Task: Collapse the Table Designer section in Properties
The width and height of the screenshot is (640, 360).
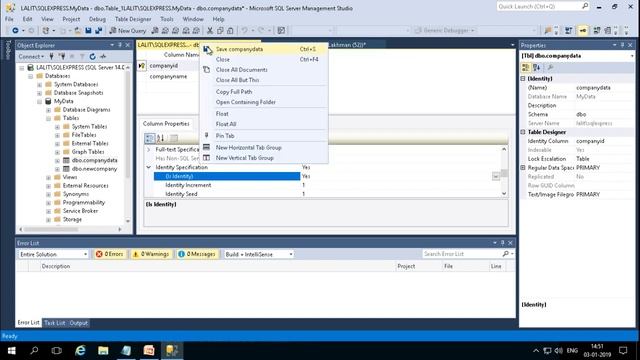Action: [x=523, y=132]
